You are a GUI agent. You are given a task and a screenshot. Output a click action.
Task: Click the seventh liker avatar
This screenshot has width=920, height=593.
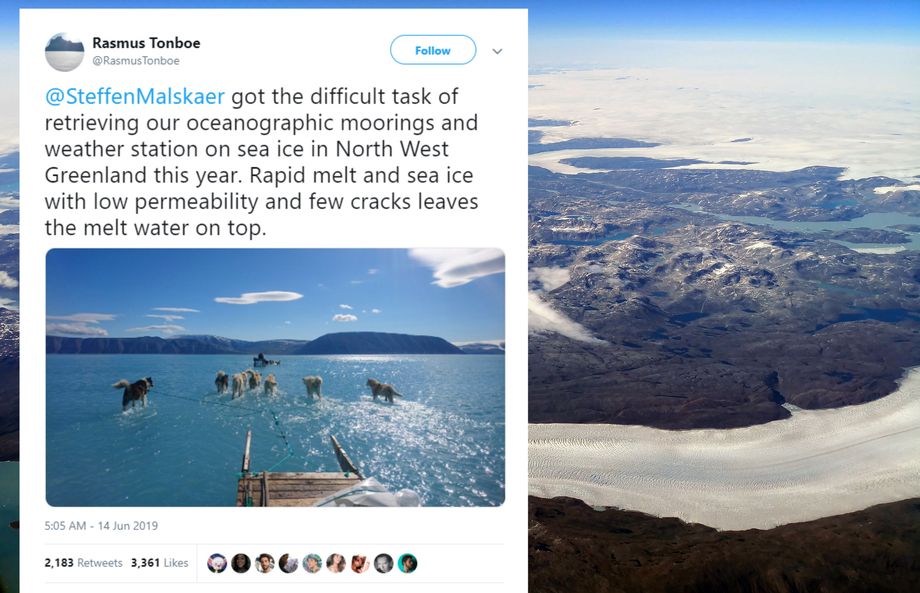click(360, 563)
